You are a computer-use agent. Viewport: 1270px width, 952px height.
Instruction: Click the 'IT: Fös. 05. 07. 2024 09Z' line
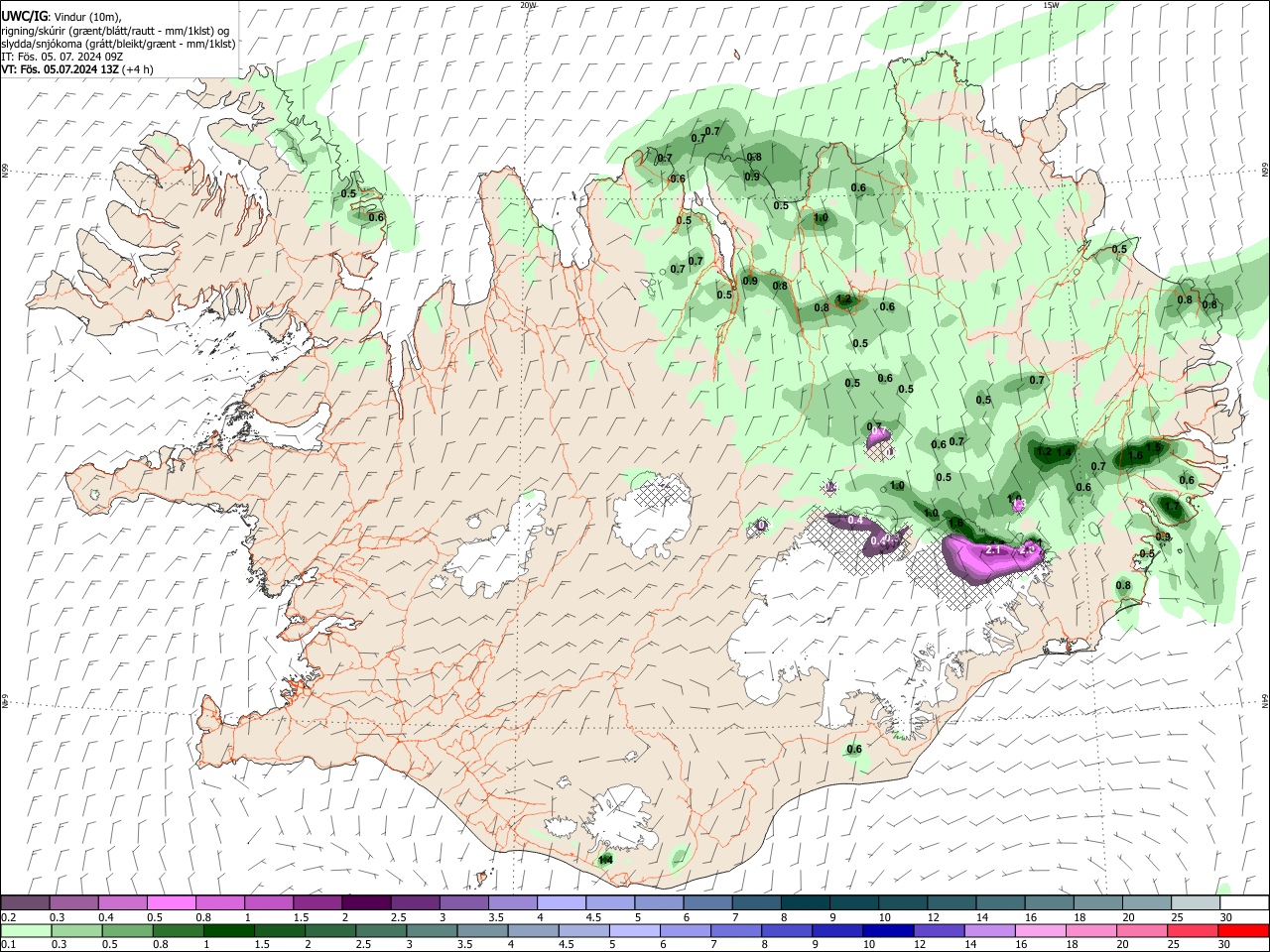click(x=62, y=57)
